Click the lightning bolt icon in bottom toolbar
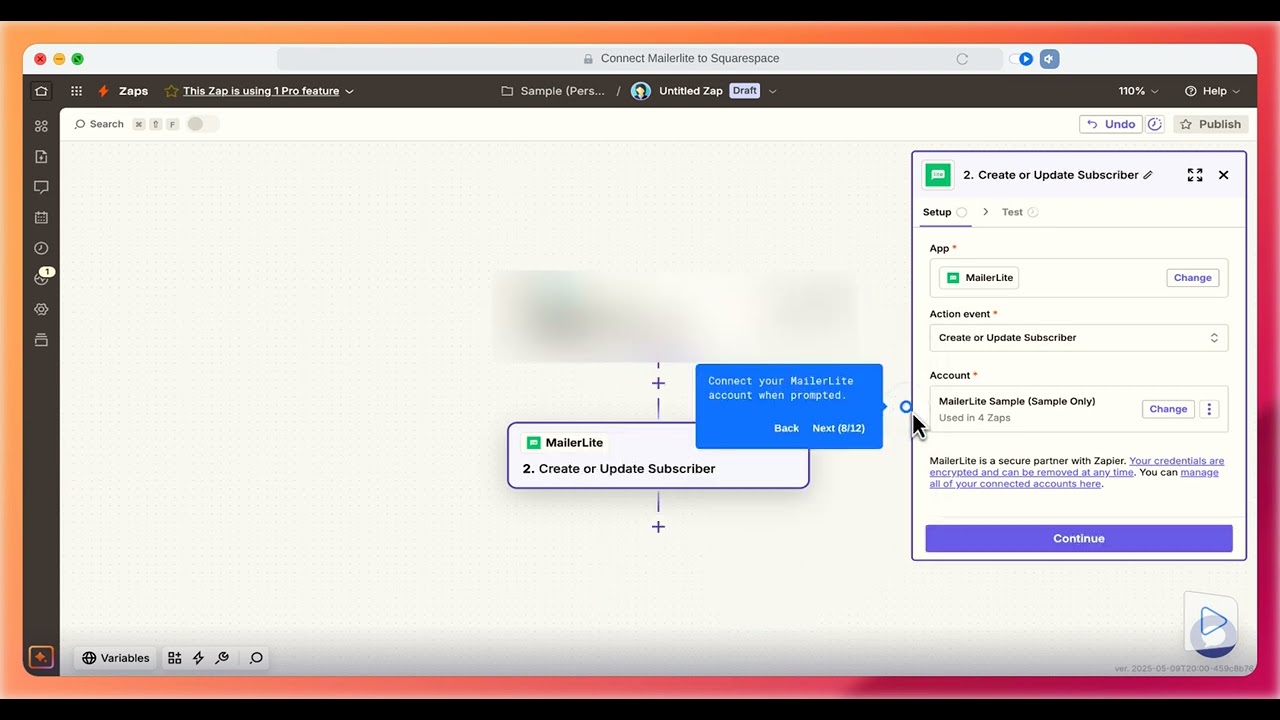 [x=198, y=658]
